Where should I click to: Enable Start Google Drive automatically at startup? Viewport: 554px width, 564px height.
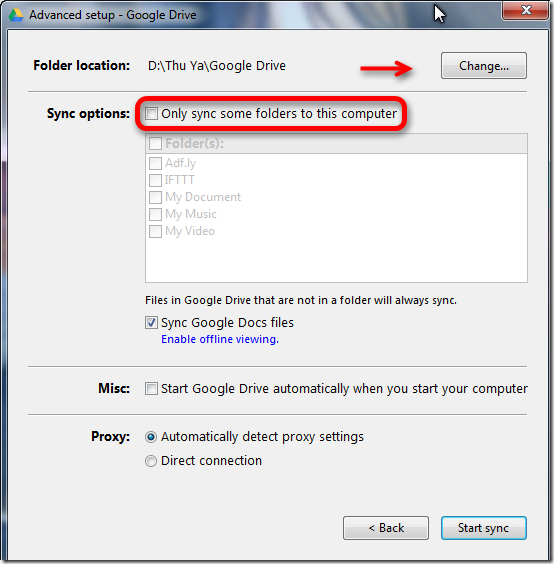[151, 388]
